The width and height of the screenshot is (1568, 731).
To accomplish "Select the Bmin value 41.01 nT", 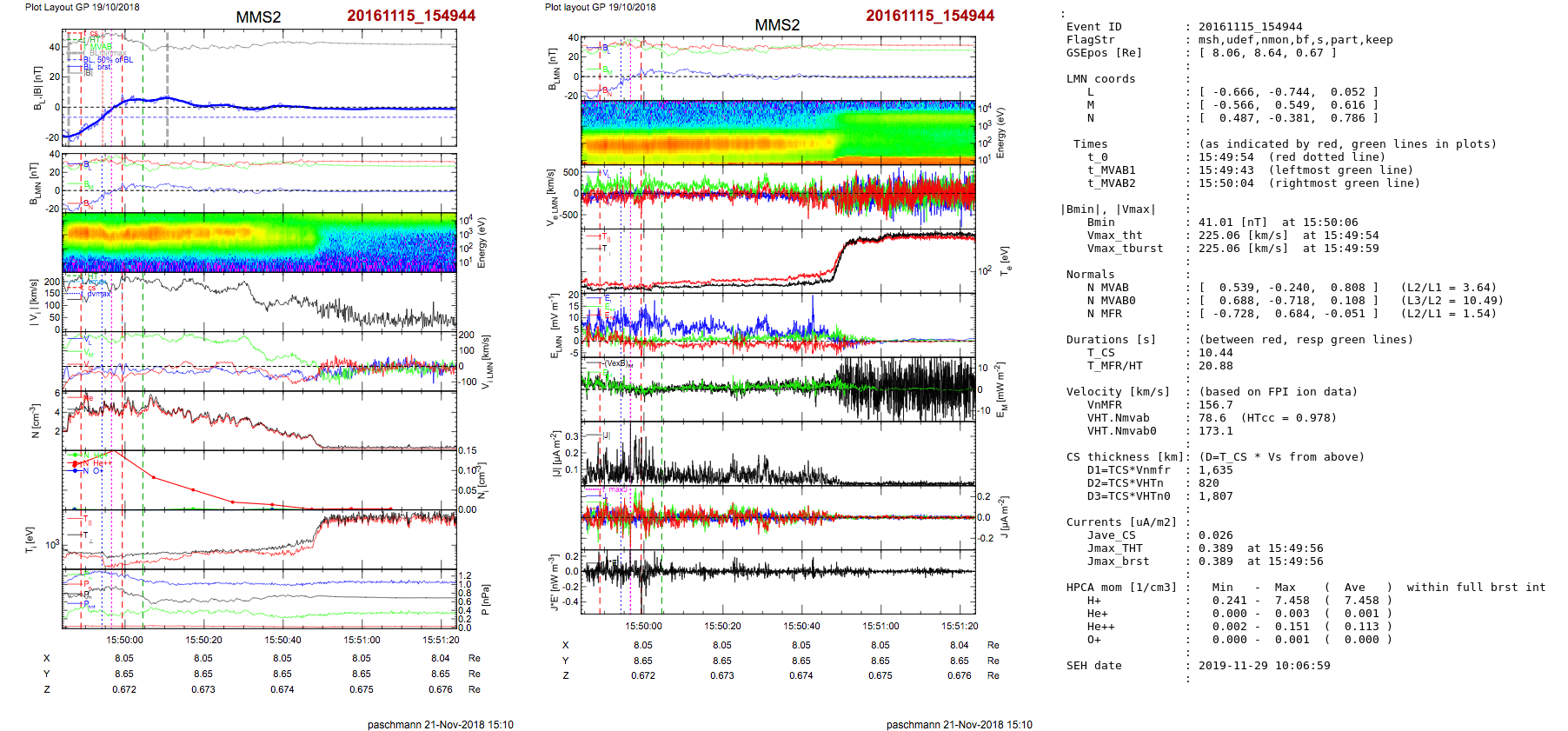I will [1232, 223].
